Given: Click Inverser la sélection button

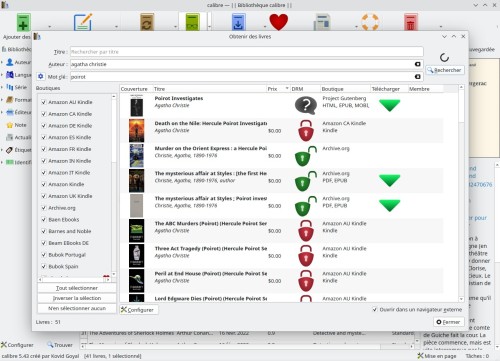Looking at the screenshot, I should point(77,298).
